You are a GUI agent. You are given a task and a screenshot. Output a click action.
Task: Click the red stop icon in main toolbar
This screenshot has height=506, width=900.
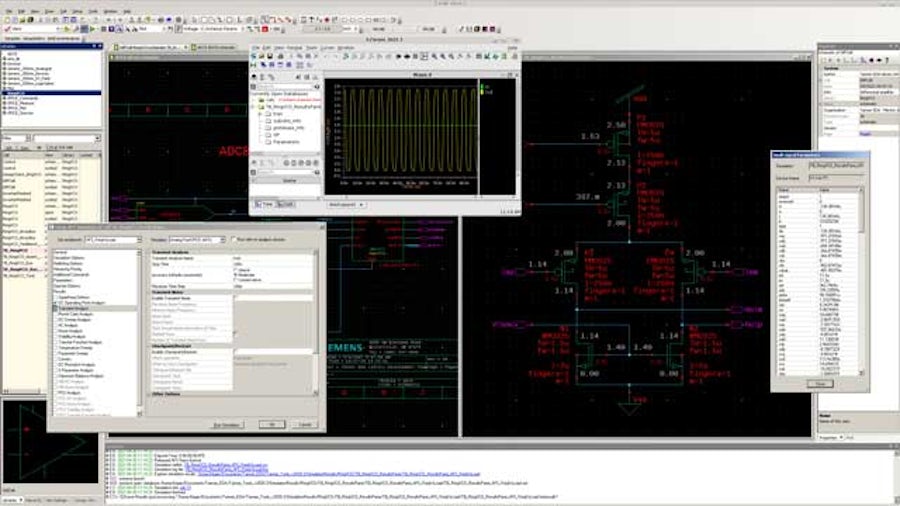click(x=265, y=29)
